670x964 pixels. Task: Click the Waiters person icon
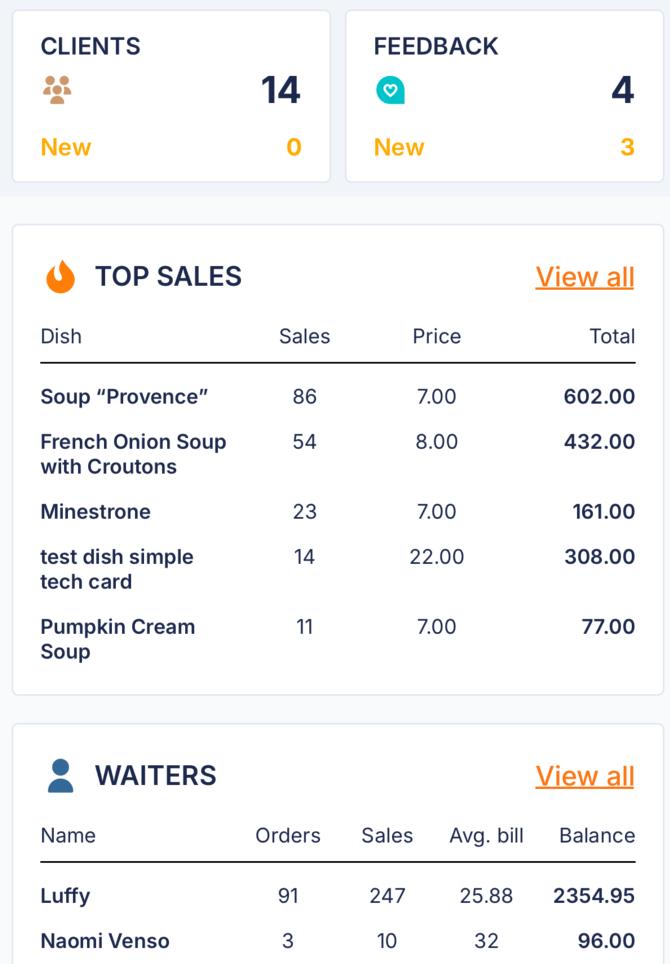coord(60,776)
